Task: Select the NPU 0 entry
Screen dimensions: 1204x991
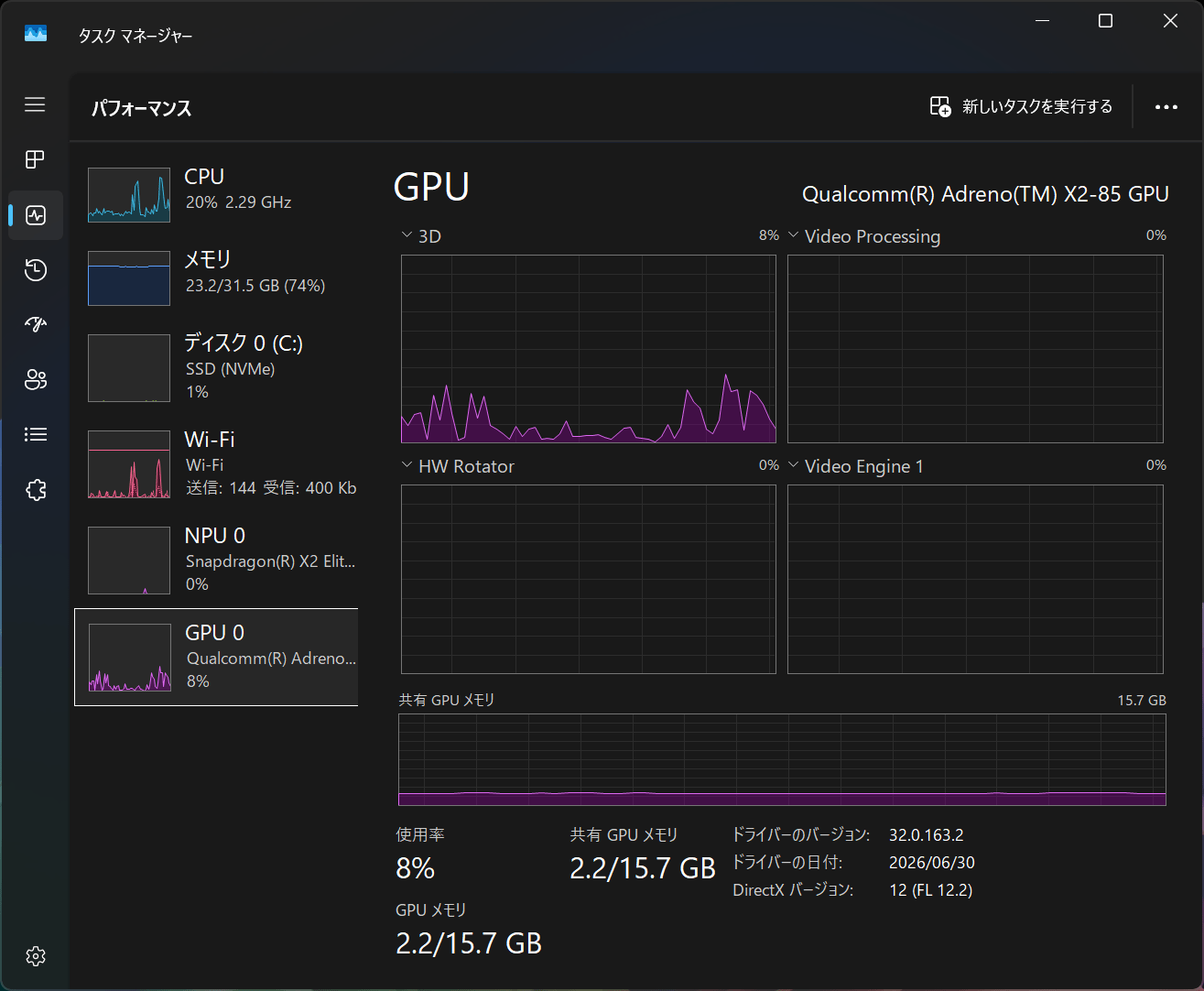Action: pyautogui.click(x=216, y=561)
